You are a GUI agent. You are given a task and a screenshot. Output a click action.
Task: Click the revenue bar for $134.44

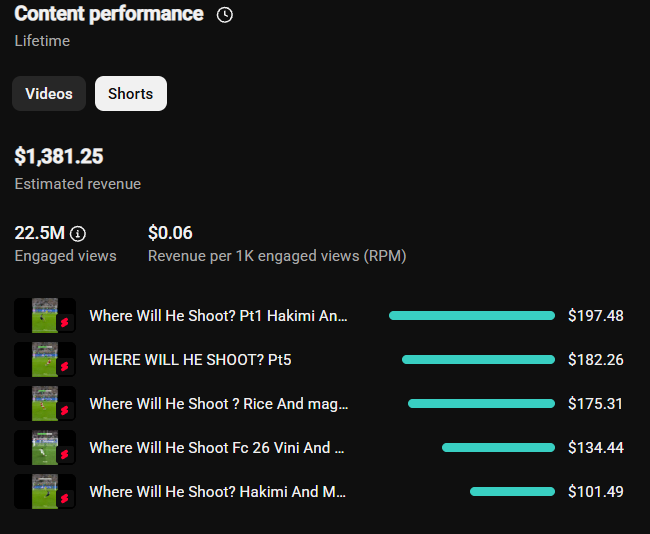[498, 447]
